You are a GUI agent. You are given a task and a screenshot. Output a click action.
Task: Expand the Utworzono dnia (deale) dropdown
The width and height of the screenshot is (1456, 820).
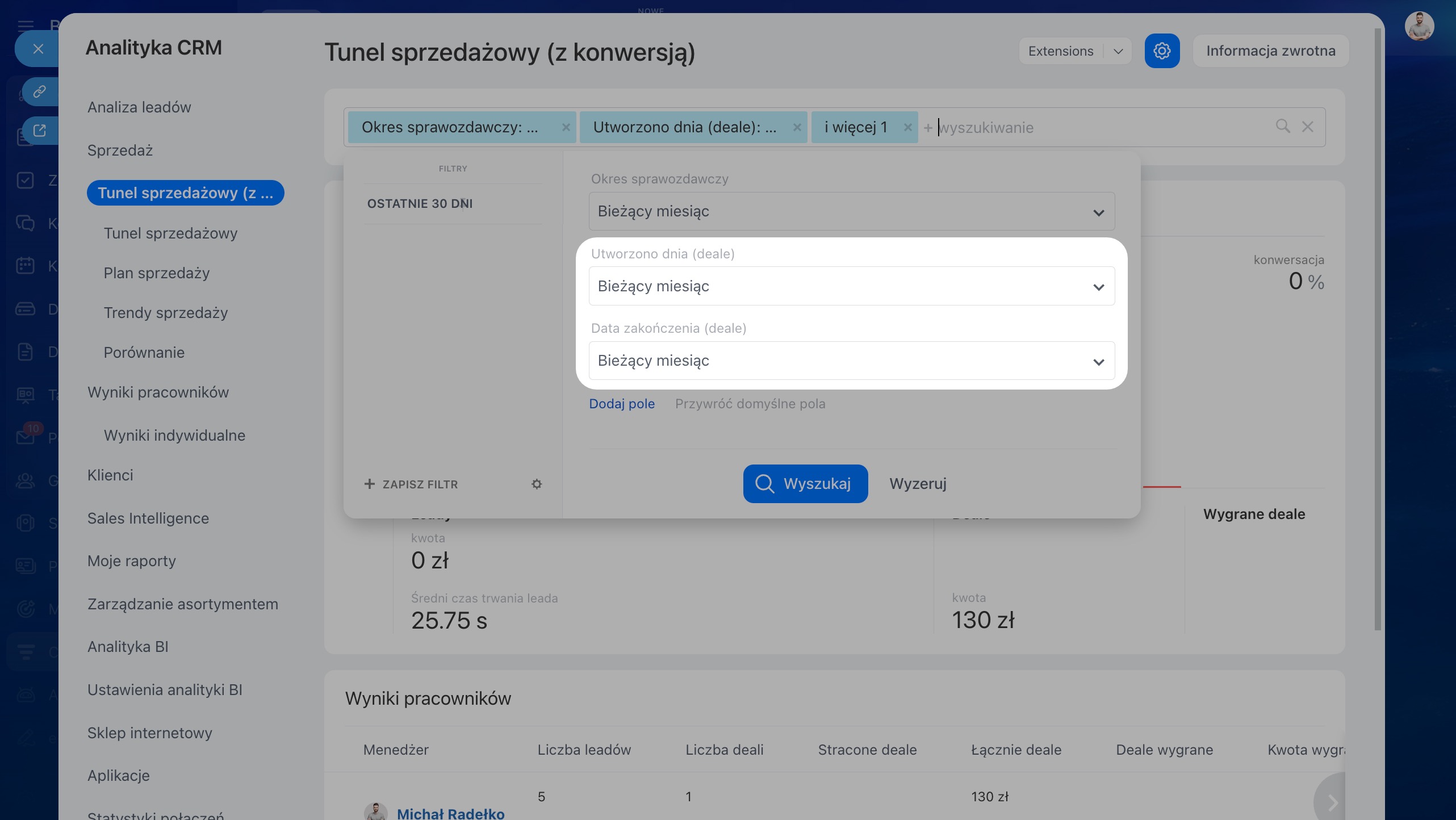point(851,286)
